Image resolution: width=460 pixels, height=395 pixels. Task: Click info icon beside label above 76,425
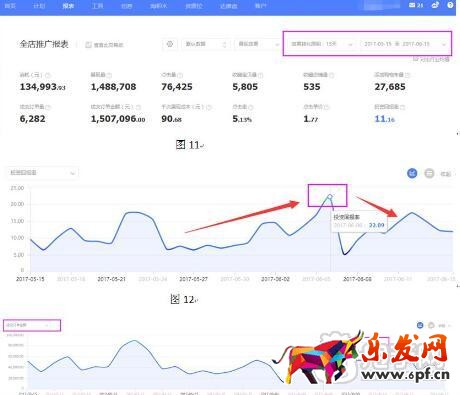tap(180, 75)
